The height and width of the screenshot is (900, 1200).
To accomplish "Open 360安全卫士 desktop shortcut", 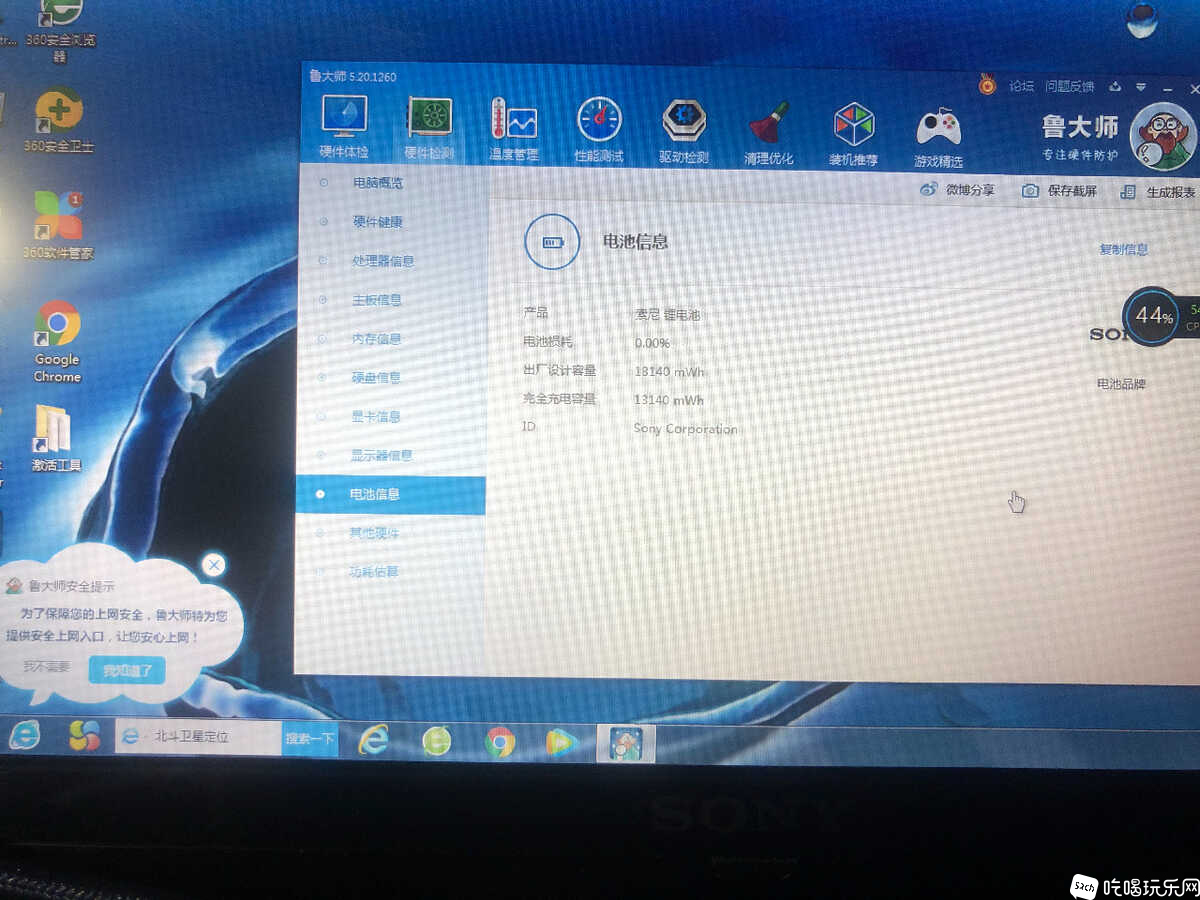I will (x=59, y=120).
